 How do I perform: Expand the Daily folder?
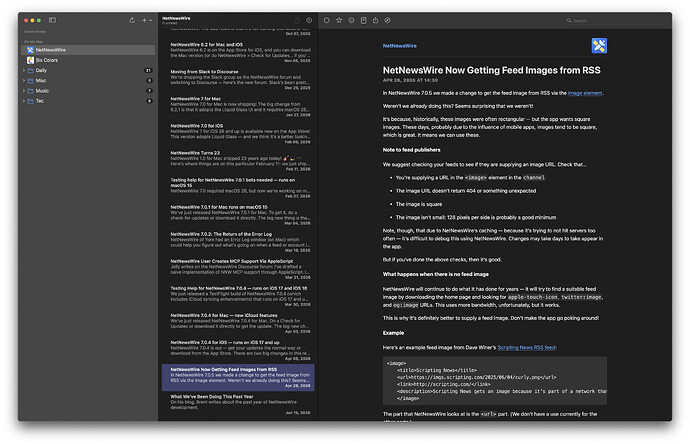24,70
